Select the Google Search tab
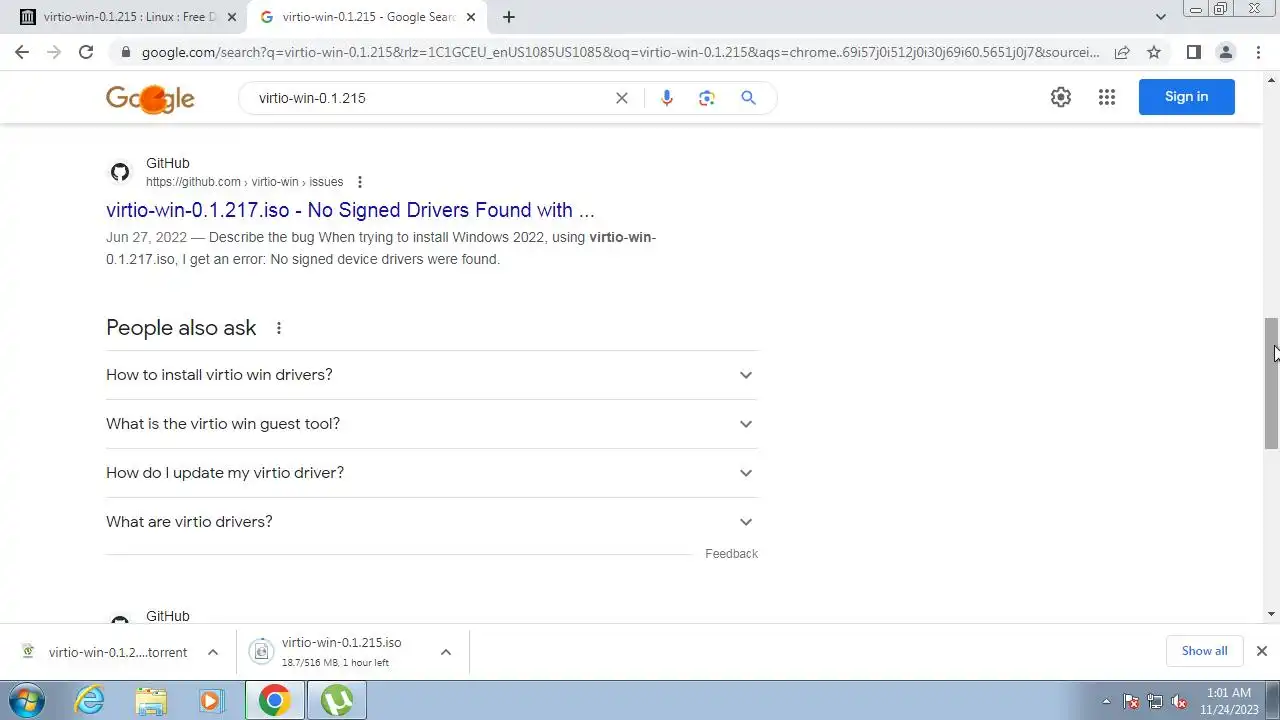Screen dimensions: 1280x720 click(x=367, y=17)
